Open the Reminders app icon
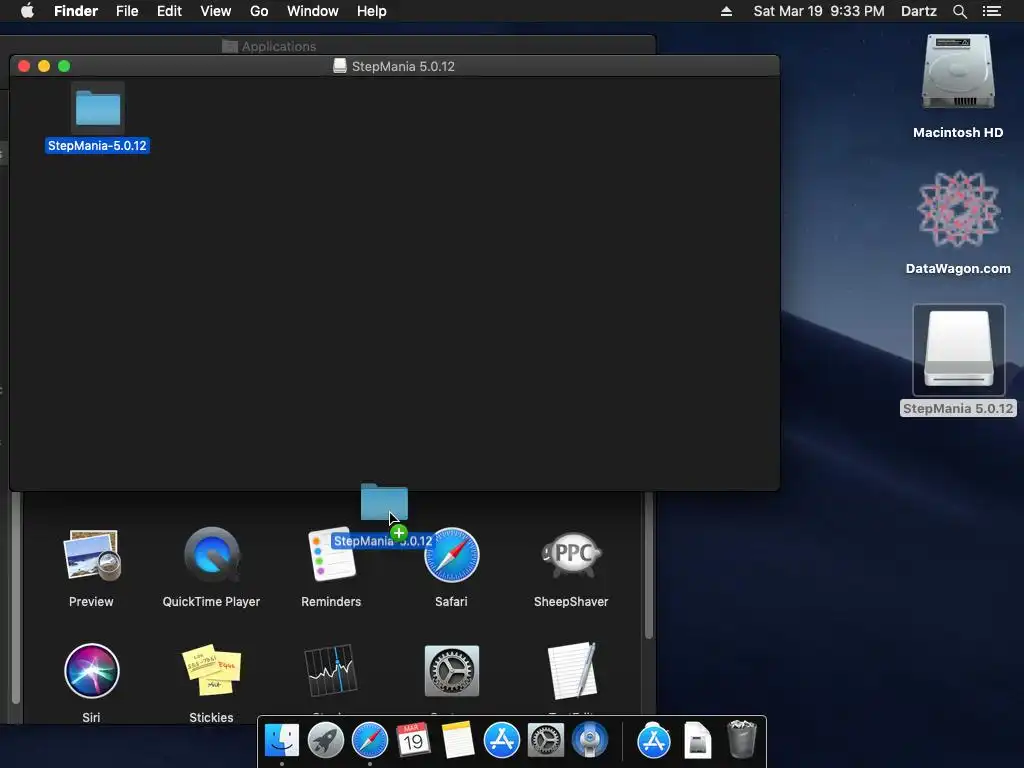 click(x=331, y=556)
